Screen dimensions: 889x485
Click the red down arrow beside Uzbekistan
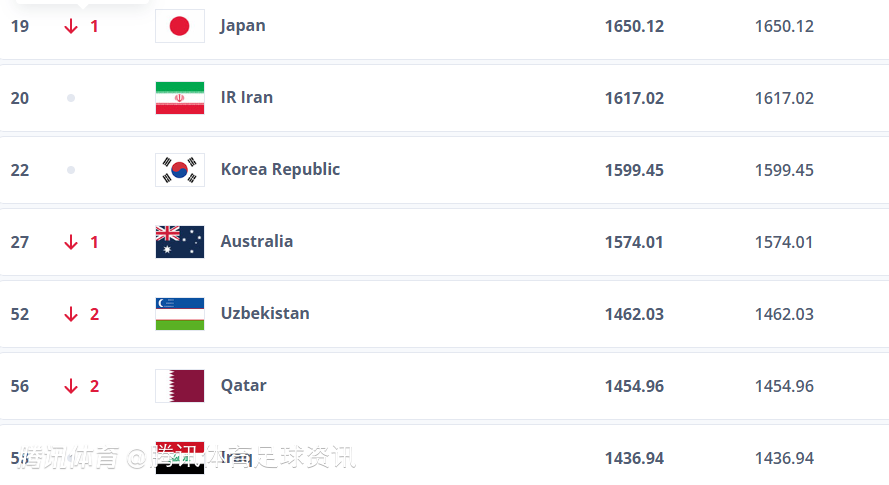pos(71,314)
